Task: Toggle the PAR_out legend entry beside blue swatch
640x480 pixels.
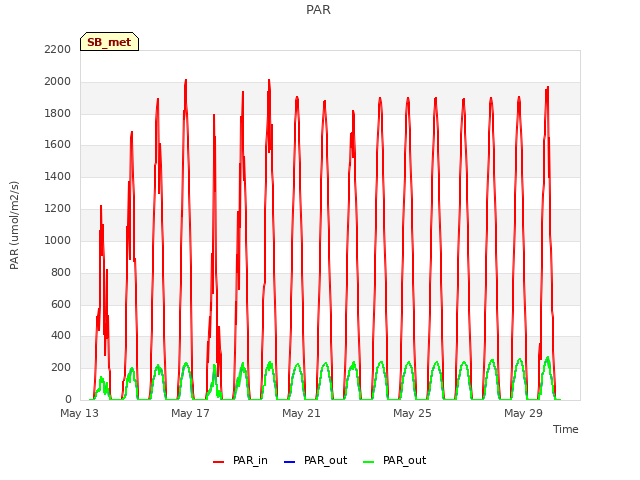Action: pyautogui.click(x=315, y=460)
